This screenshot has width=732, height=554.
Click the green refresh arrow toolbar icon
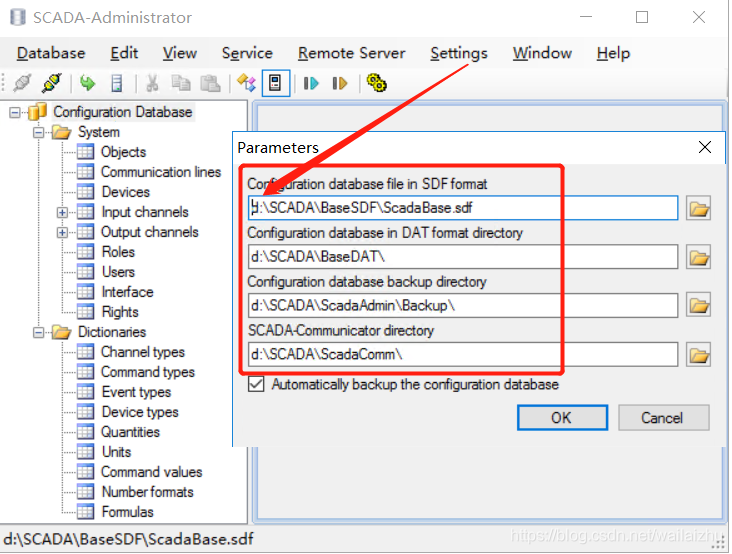[87, 84]
